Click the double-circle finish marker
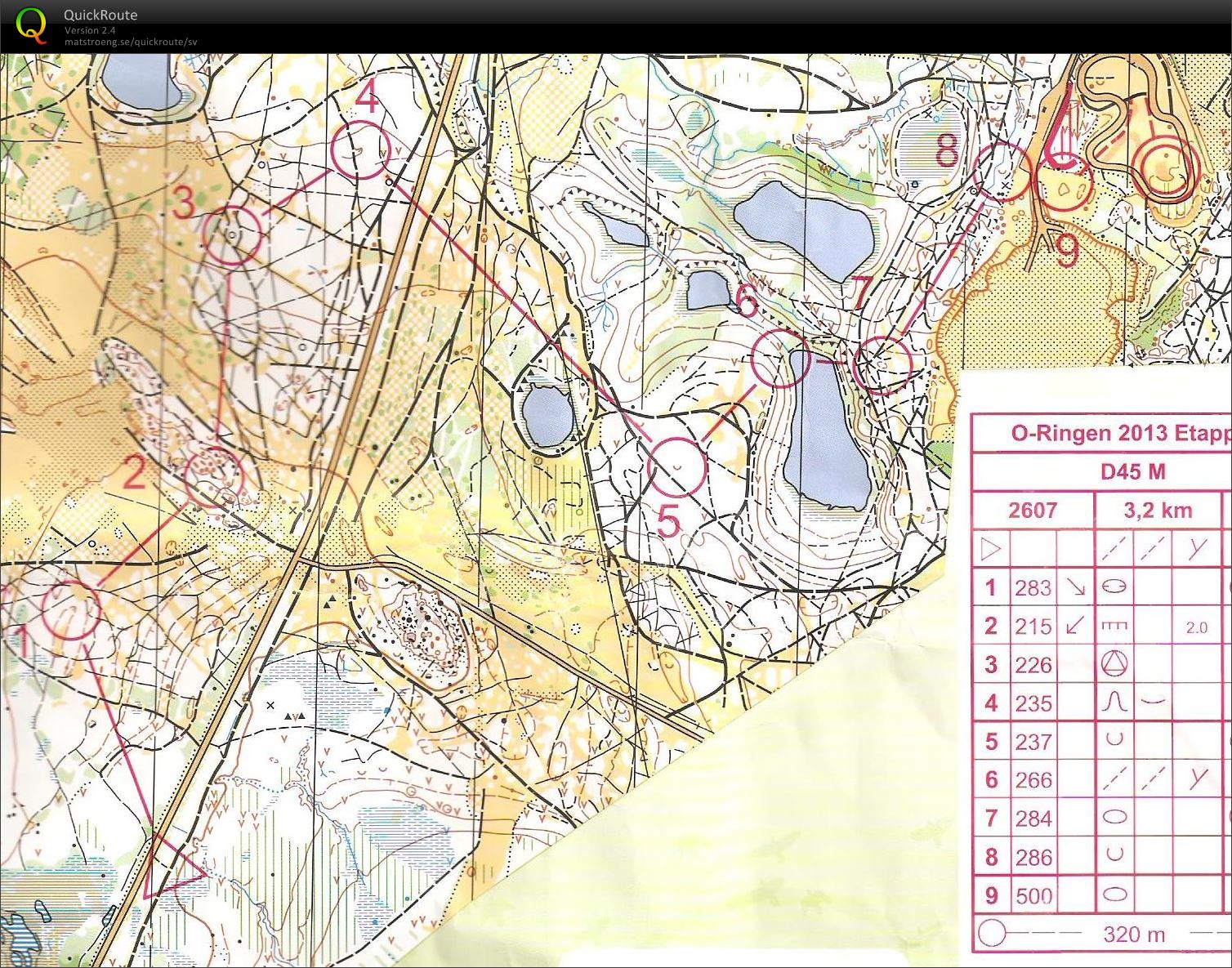Screen dimensions: 1232x968 pyautogui.click(x=1167, y=167)
